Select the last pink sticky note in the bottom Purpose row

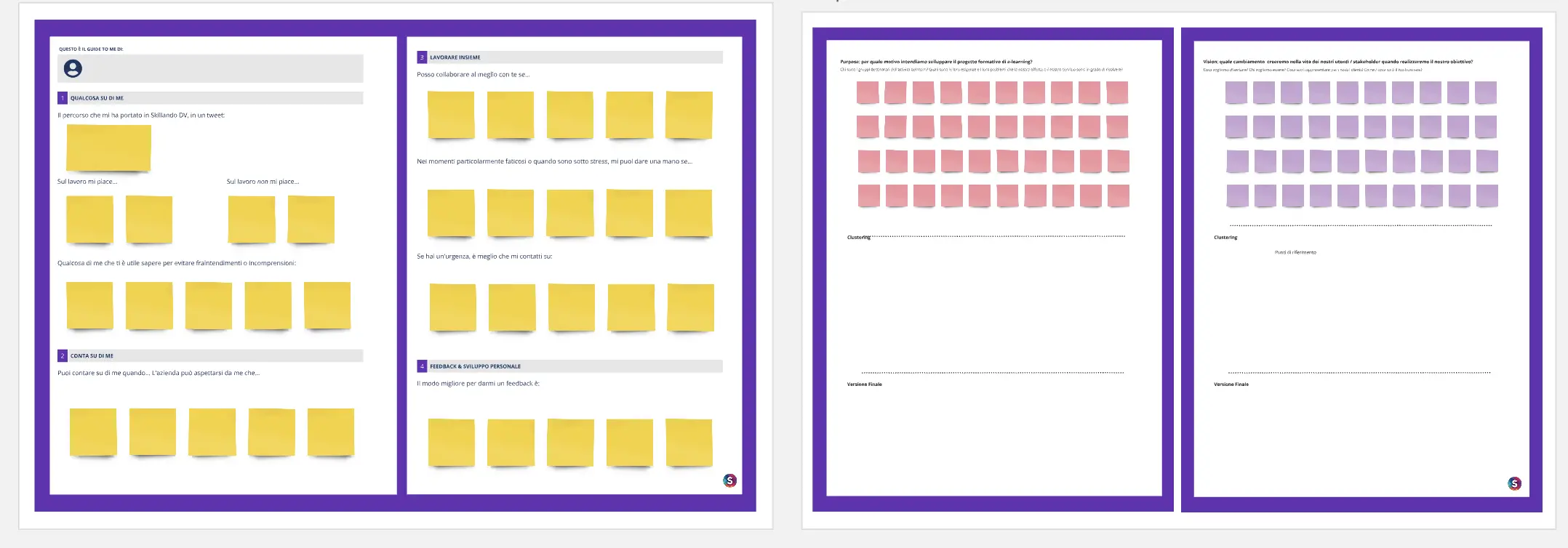[1119, 196]
